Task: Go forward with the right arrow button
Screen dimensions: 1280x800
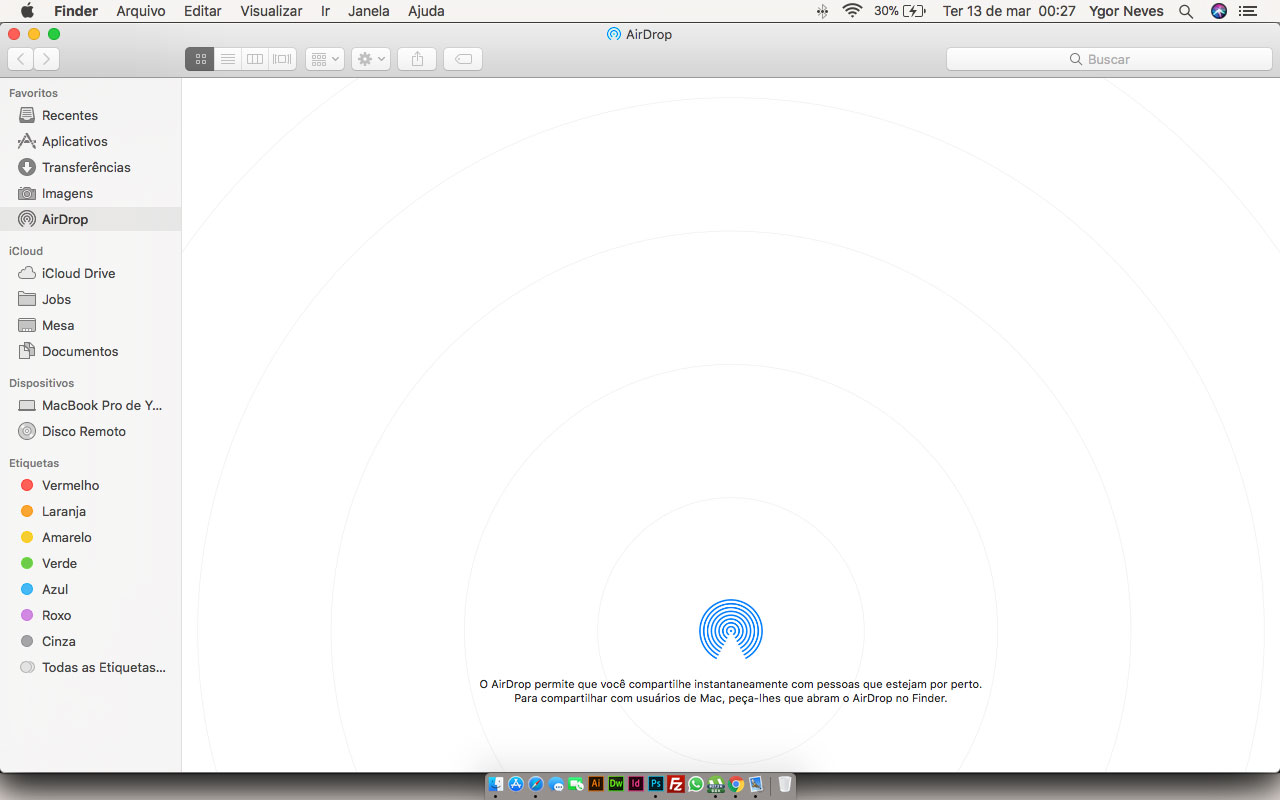Action: coord(47,59)
